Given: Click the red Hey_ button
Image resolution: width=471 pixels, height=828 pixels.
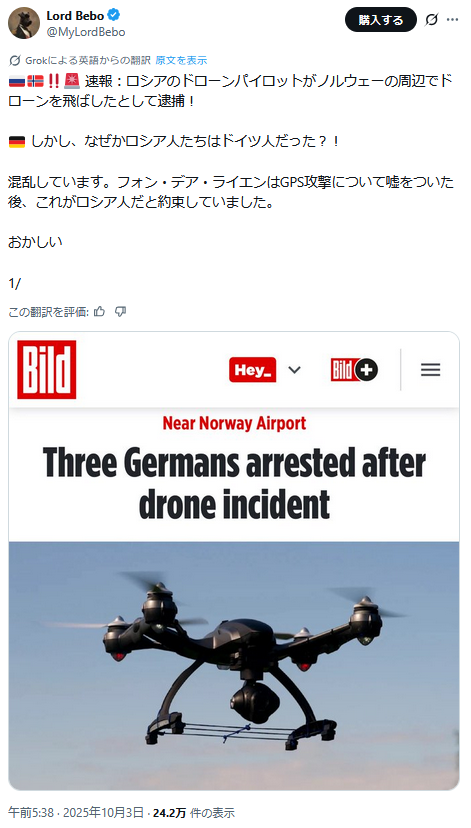Looking at the screenshot, I should click(252, 370).
